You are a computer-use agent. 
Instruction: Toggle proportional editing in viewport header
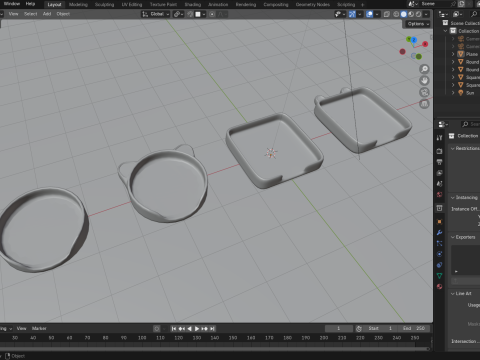pyautogui.click(x=212, y=14)
